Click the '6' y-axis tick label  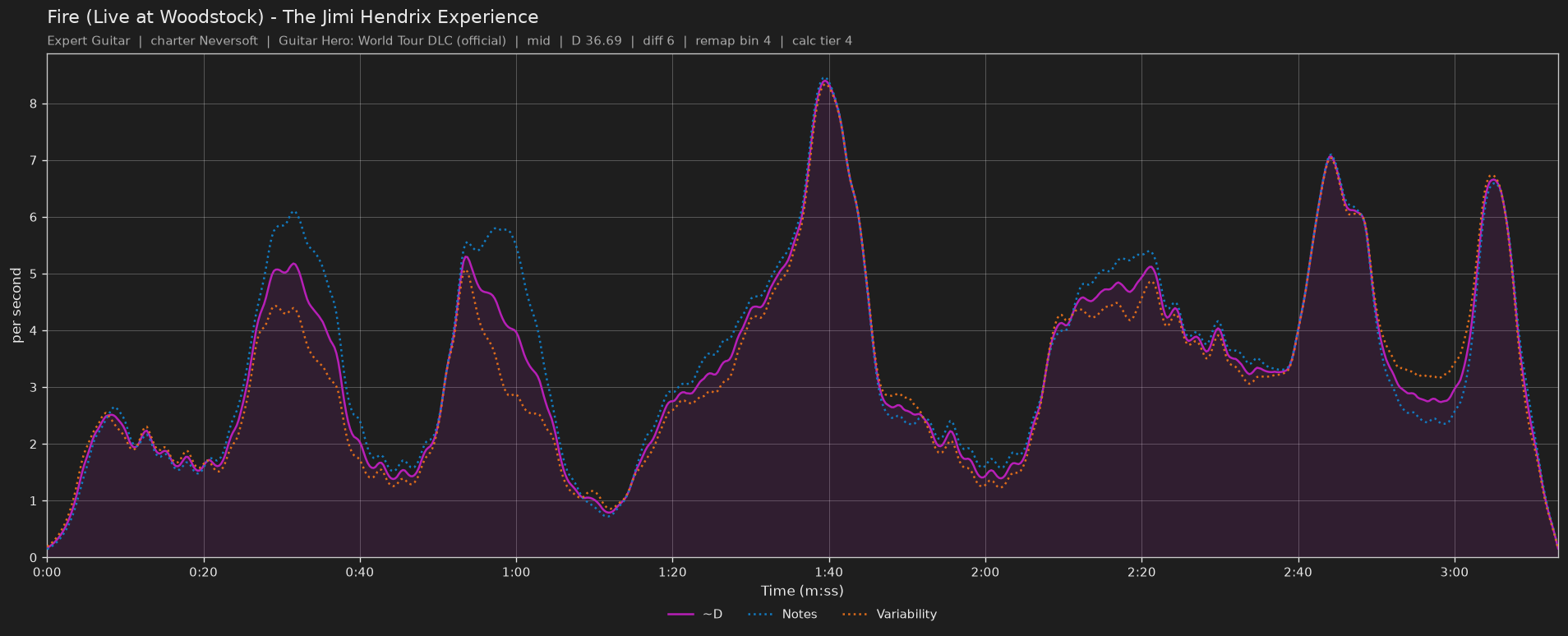[34, 218]
